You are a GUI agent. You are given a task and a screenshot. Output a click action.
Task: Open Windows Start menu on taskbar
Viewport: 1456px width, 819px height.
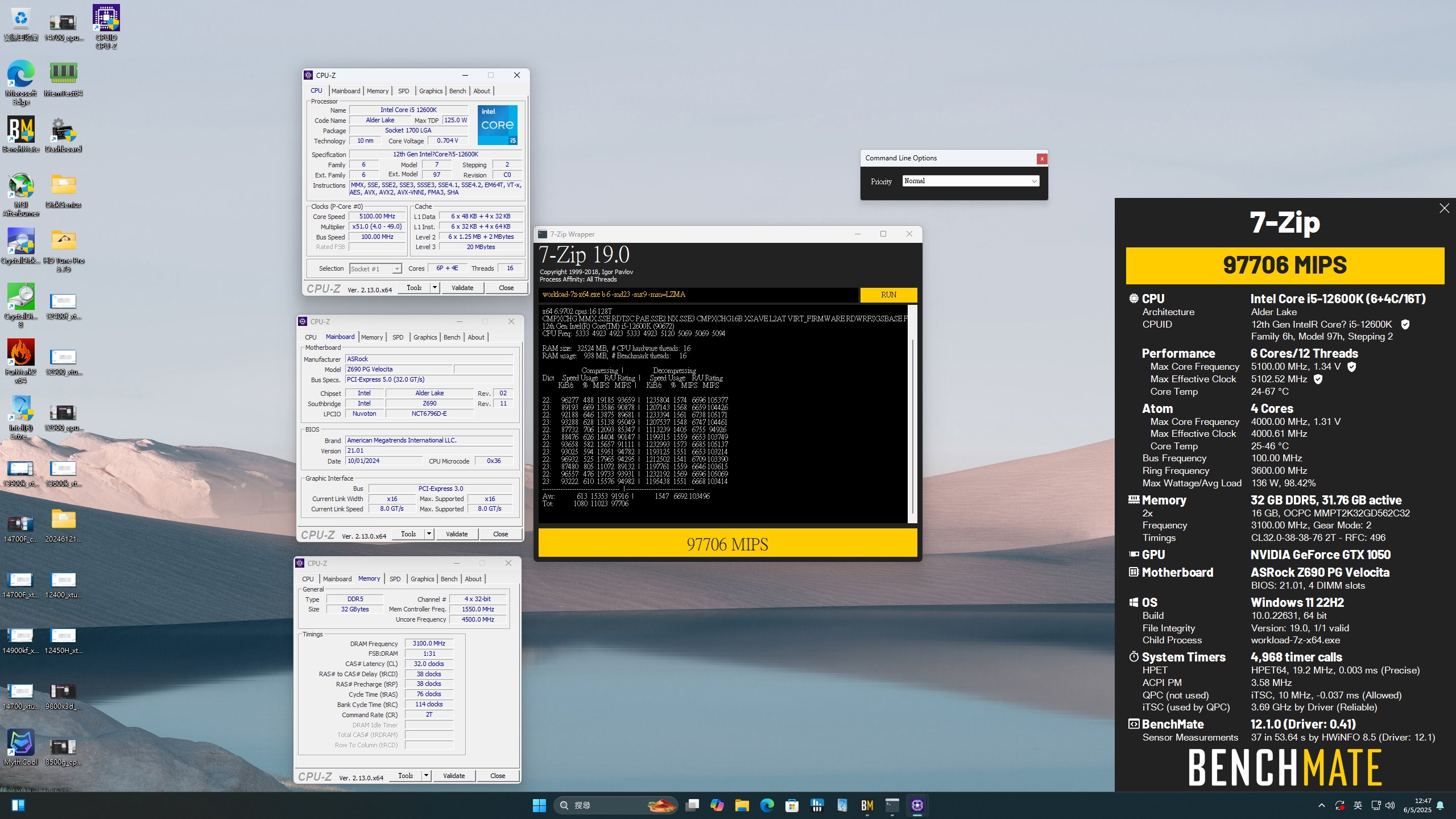(x=539, y=805)
